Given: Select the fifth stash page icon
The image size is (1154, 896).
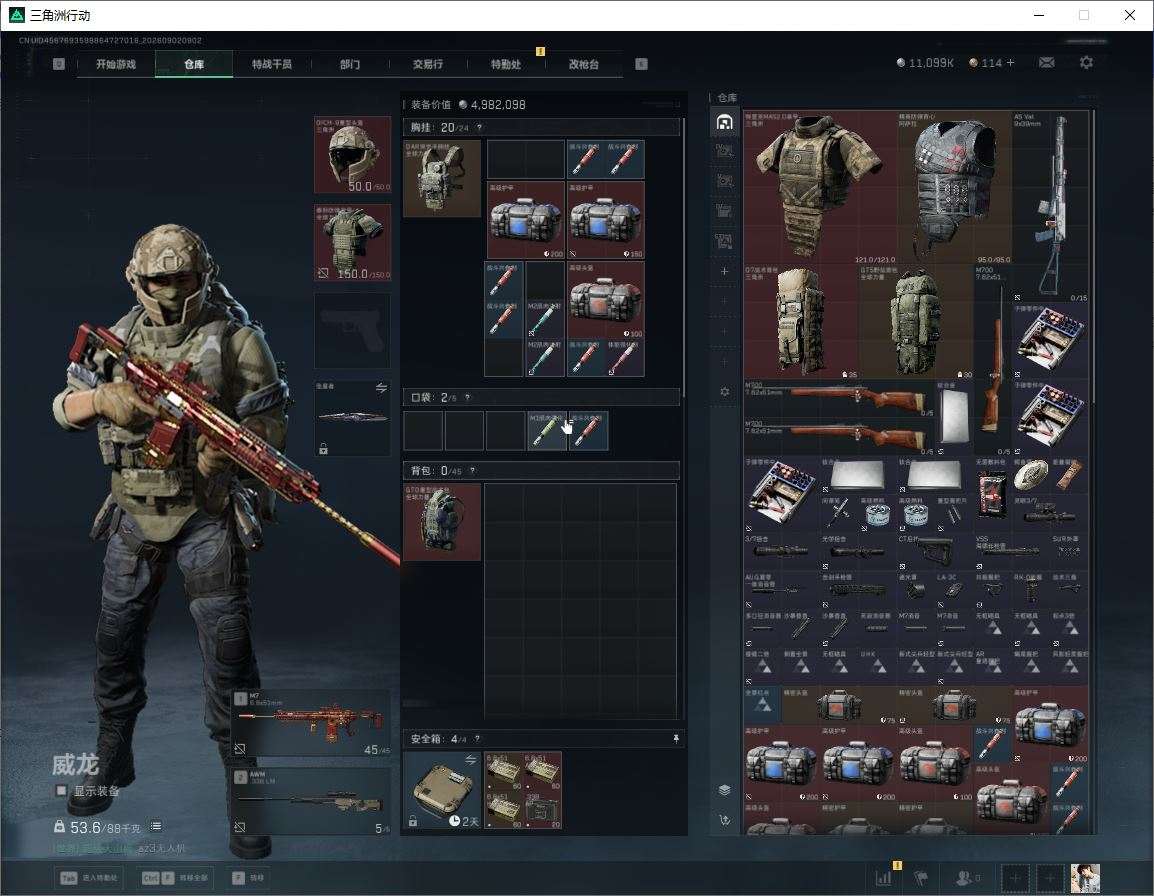Looking at the screenshot, I should click(725, 241).
